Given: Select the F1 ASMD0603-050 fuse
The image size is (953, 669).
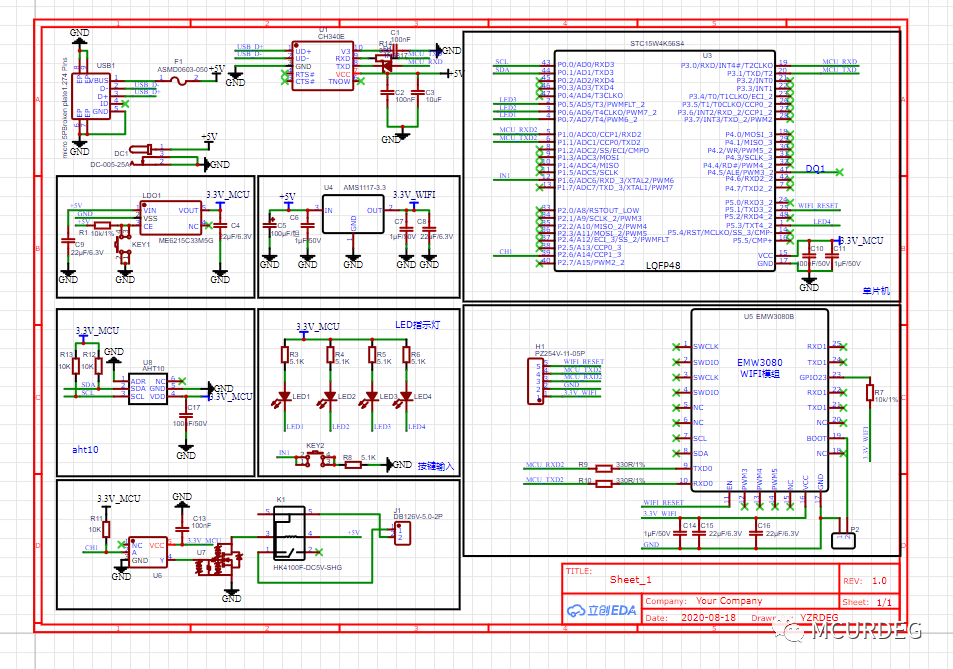Looking at the screenshot, I should pos(178,79).
